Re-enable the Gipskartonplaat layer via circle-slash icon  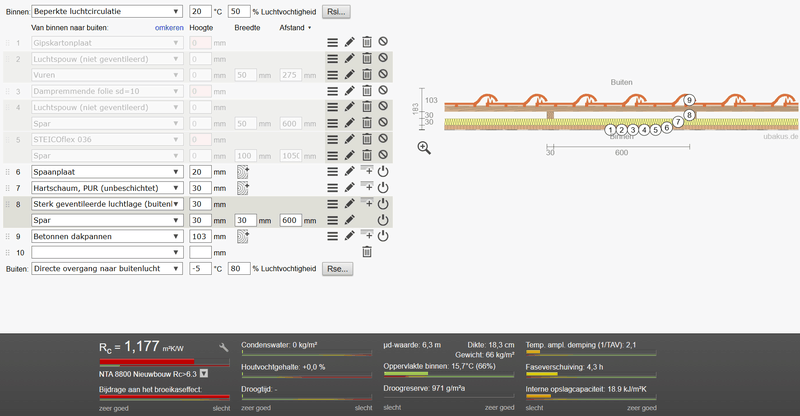tap(383, 42)
